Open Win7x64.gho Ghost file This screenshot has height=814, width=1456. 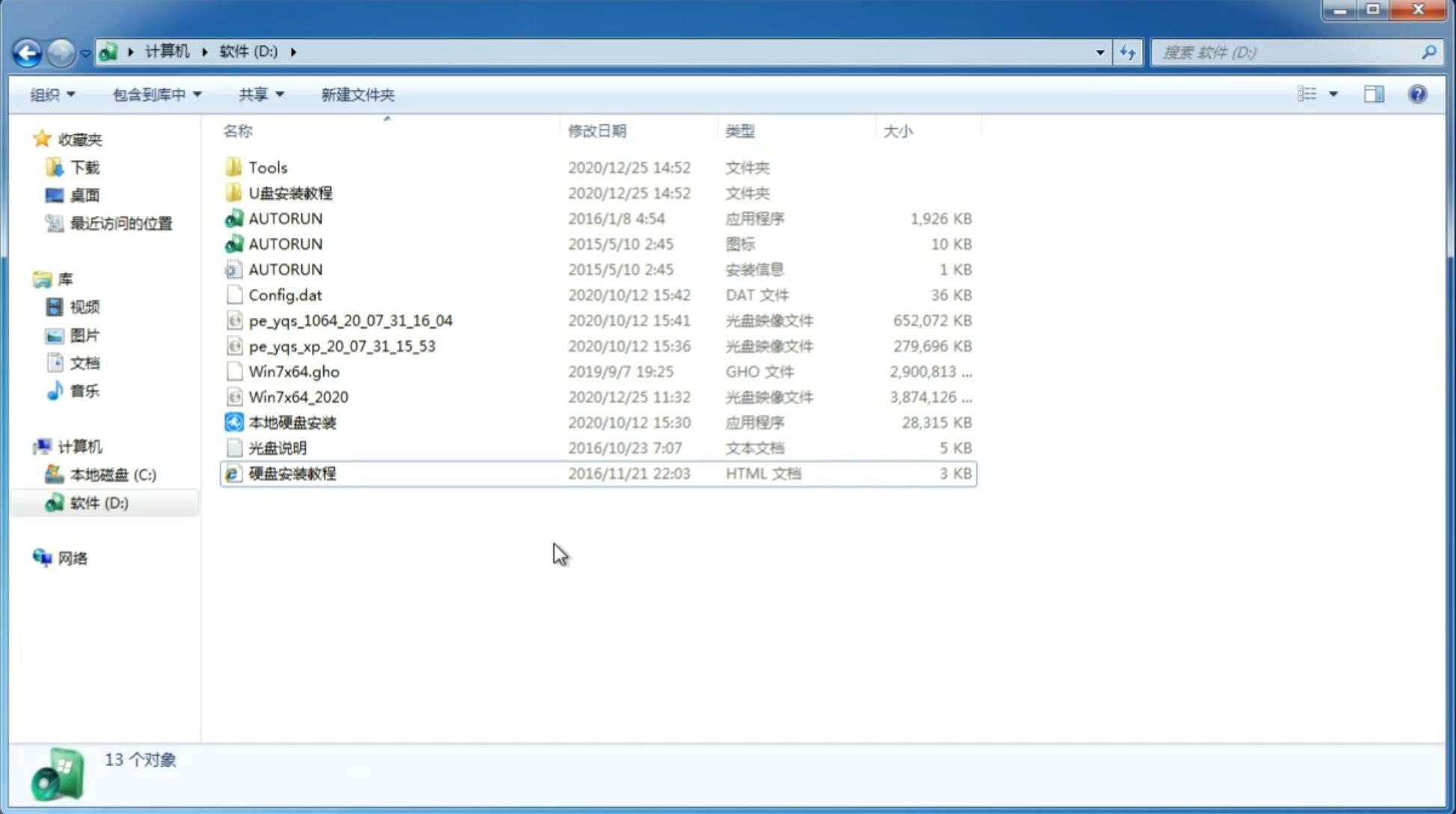click(294, 371)
